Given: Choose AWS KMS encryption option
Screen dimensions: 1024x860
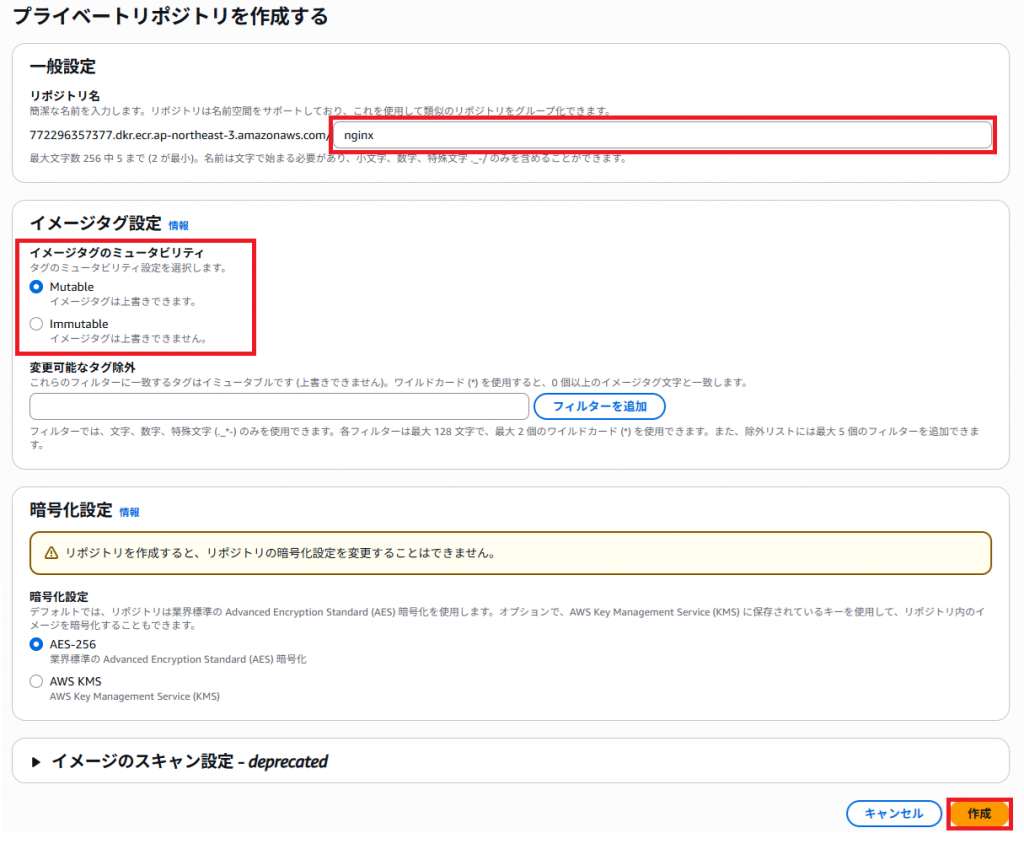Looking at the screenshot, I should [x=37, y=681].
